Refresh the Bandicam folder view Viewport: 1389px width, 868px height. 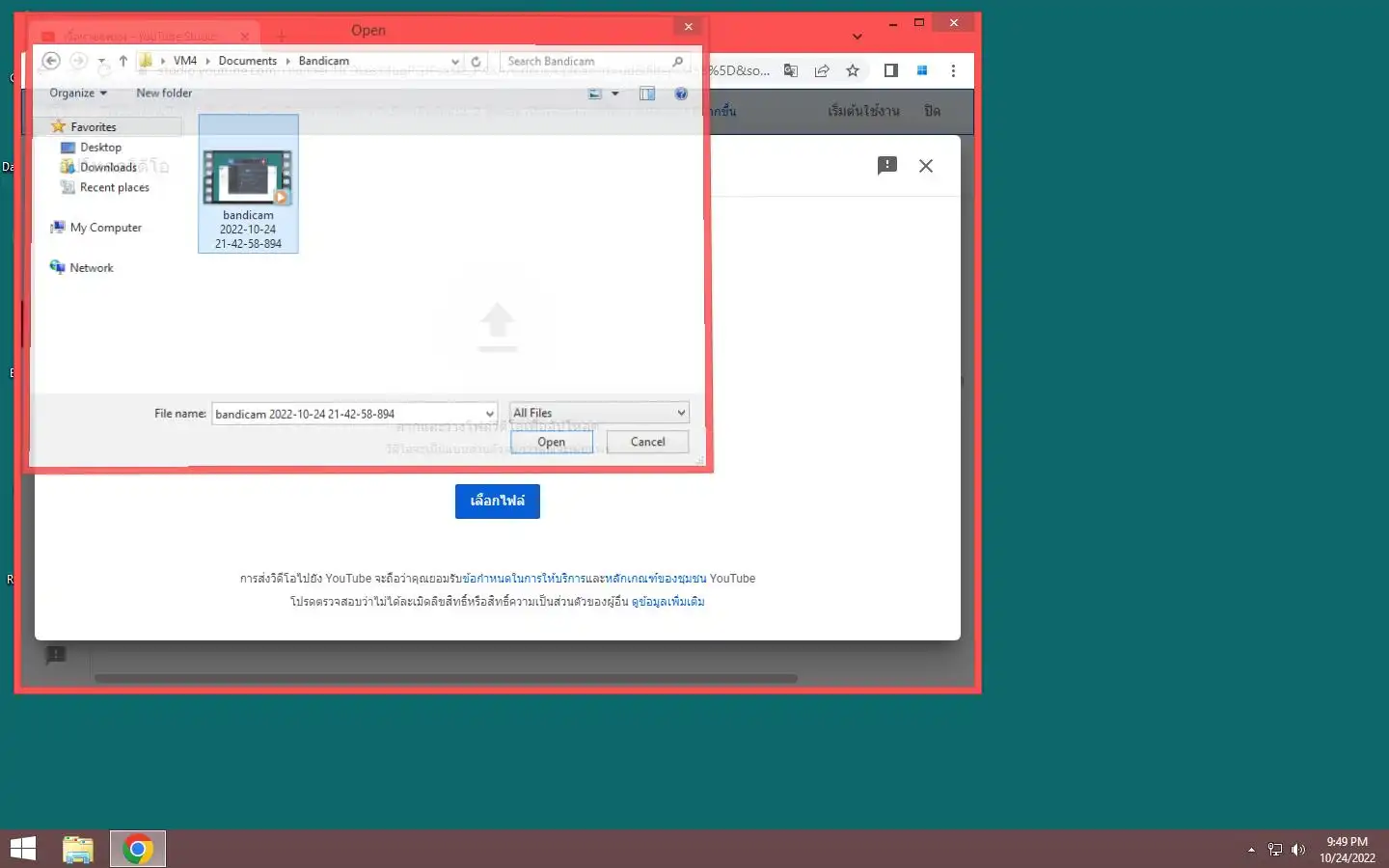point(476,61)
